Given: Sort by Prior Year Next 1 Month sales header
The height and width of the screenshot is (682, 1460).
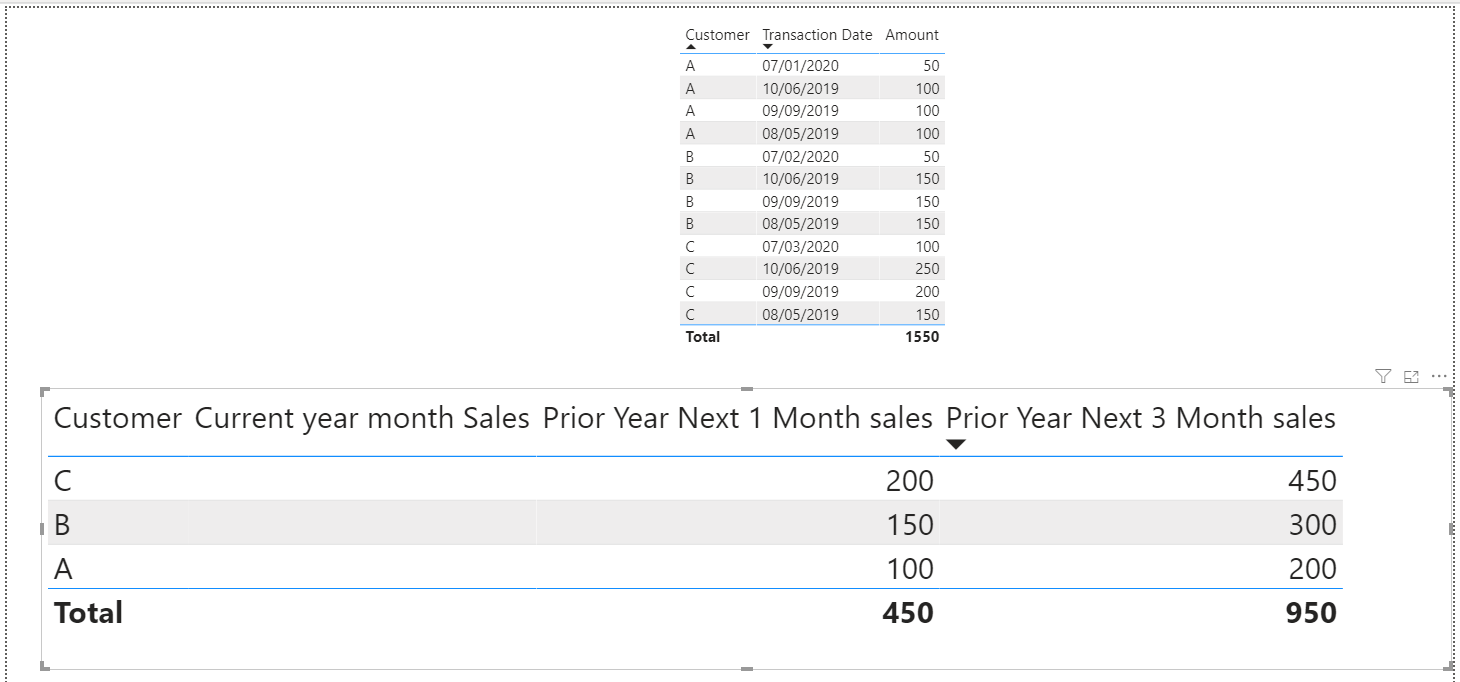Looking at the screenshot, I should 738,418.
